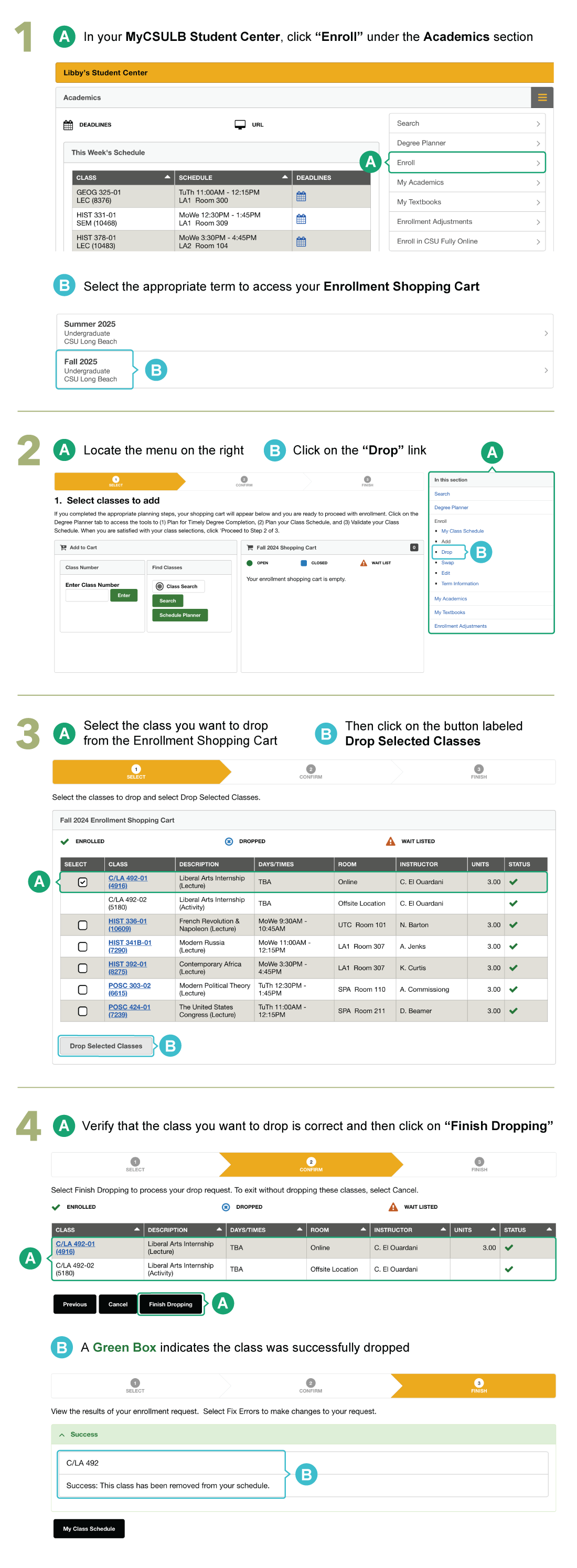Sort confirm table by INSTRUCTOR arrow

point(443,1229)
